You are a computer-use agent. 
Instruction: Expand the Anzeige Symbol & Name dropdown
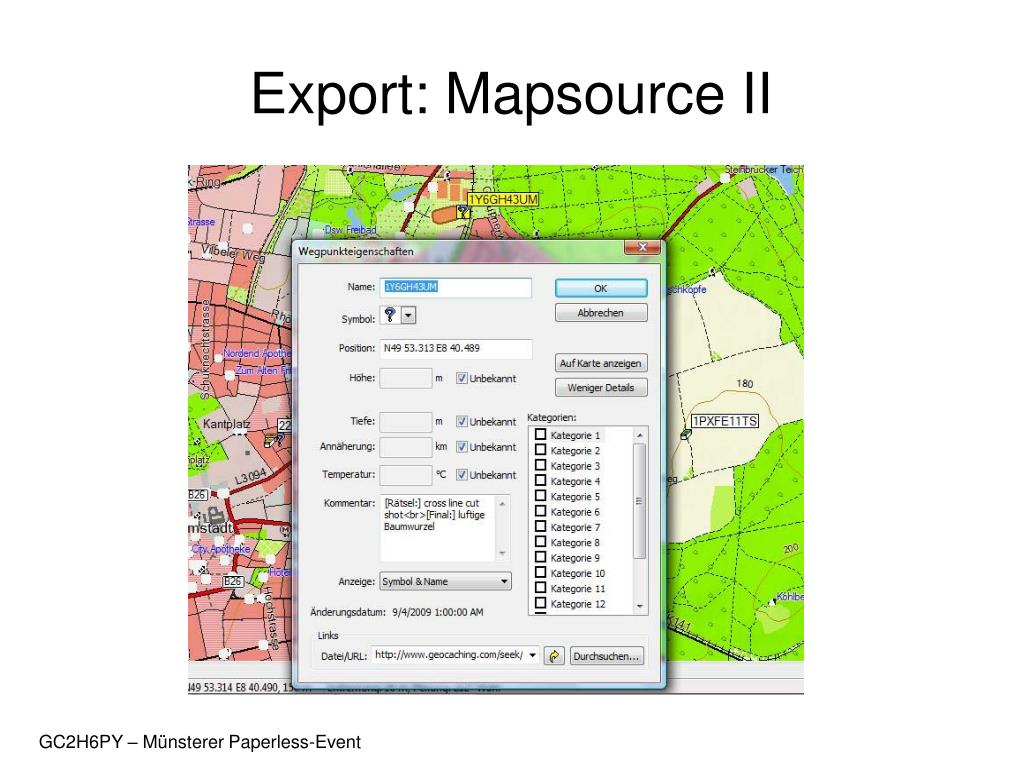pos(504,581)
